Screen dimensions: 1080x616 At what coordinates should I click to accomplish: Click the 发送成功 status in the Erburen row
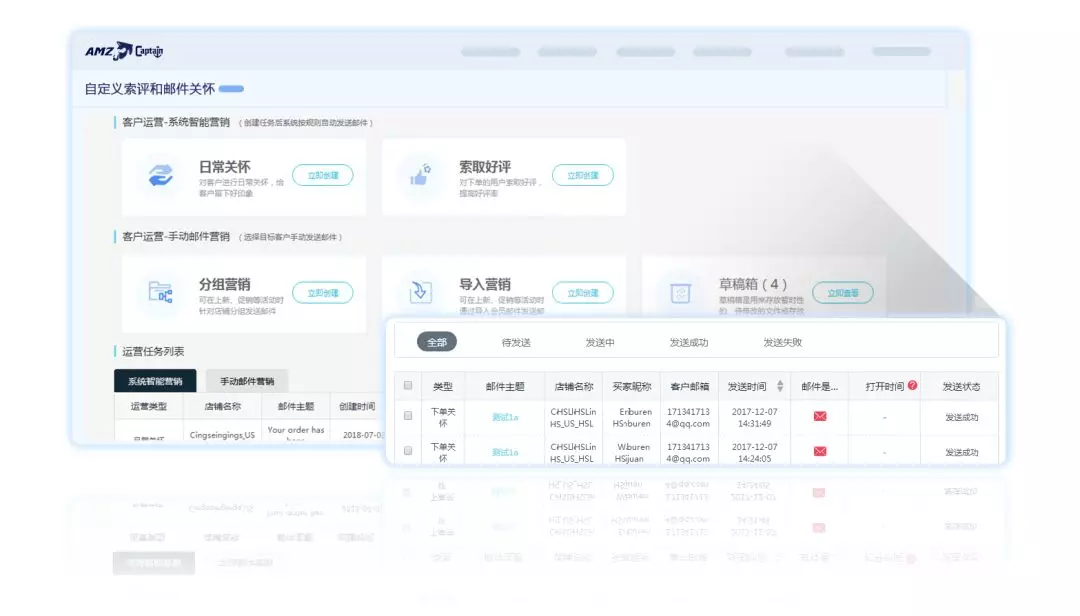[x=962, y=417]
